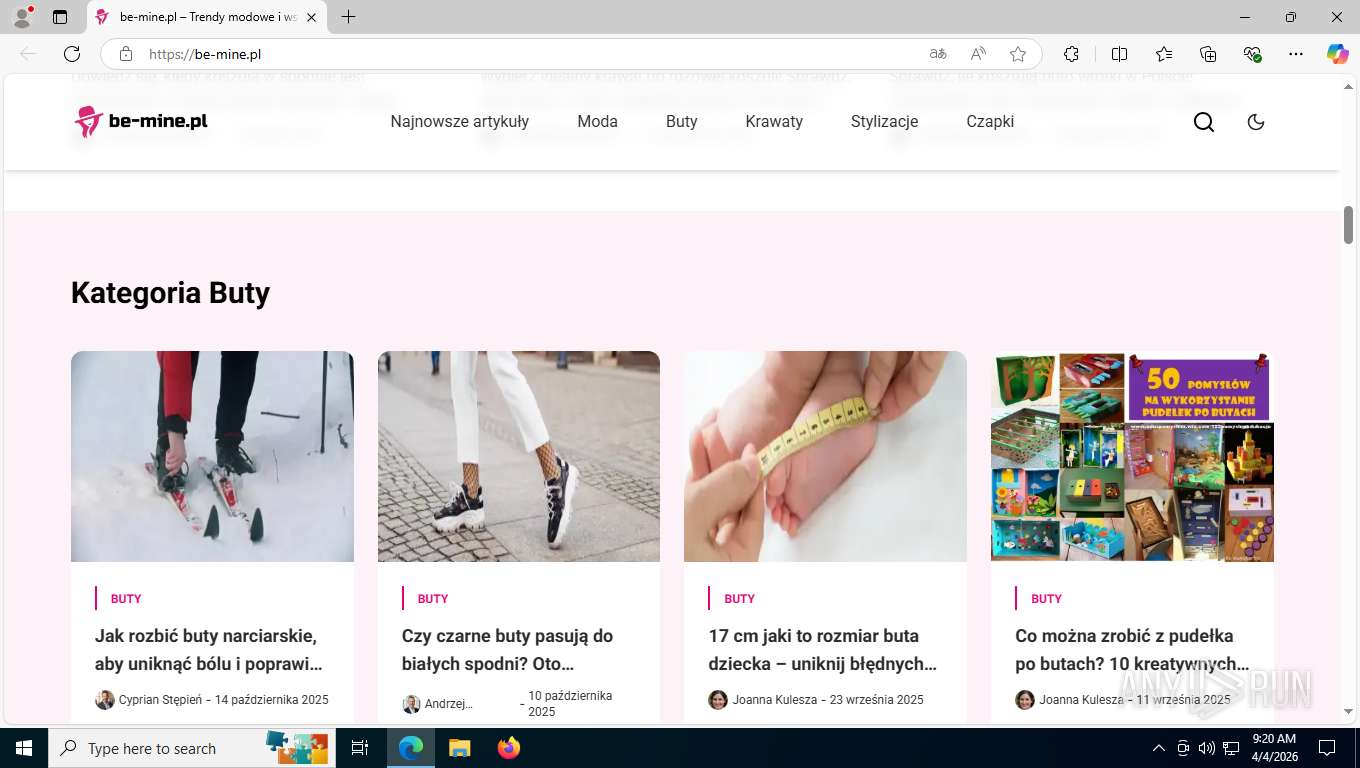Click the address bar URL field
This screenshot has height=768, width=1360.
[x=530, y=54]
